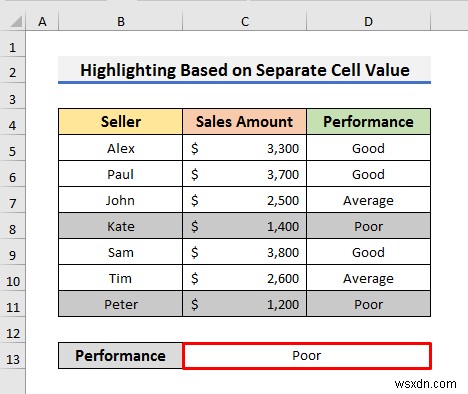
Task: Select Kate's 'Poor' performance cell
Action: (368, 226)
